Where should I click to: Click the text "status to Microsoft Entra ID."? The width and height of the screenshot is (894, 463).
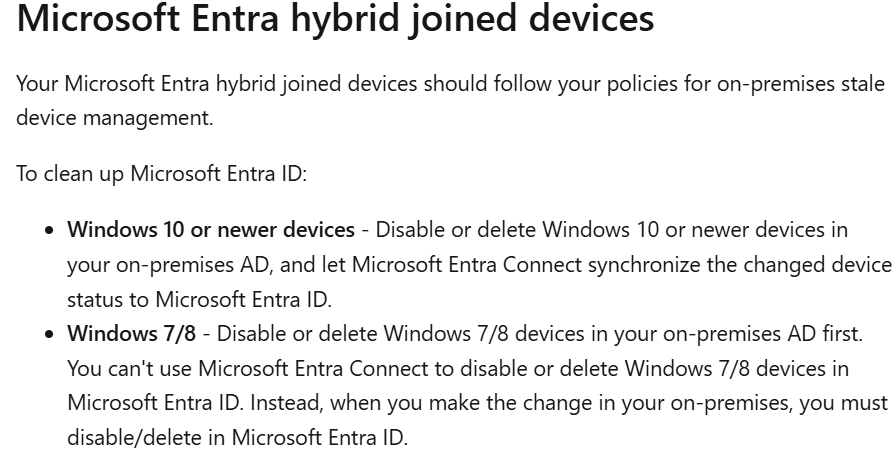tap(200, 299)
